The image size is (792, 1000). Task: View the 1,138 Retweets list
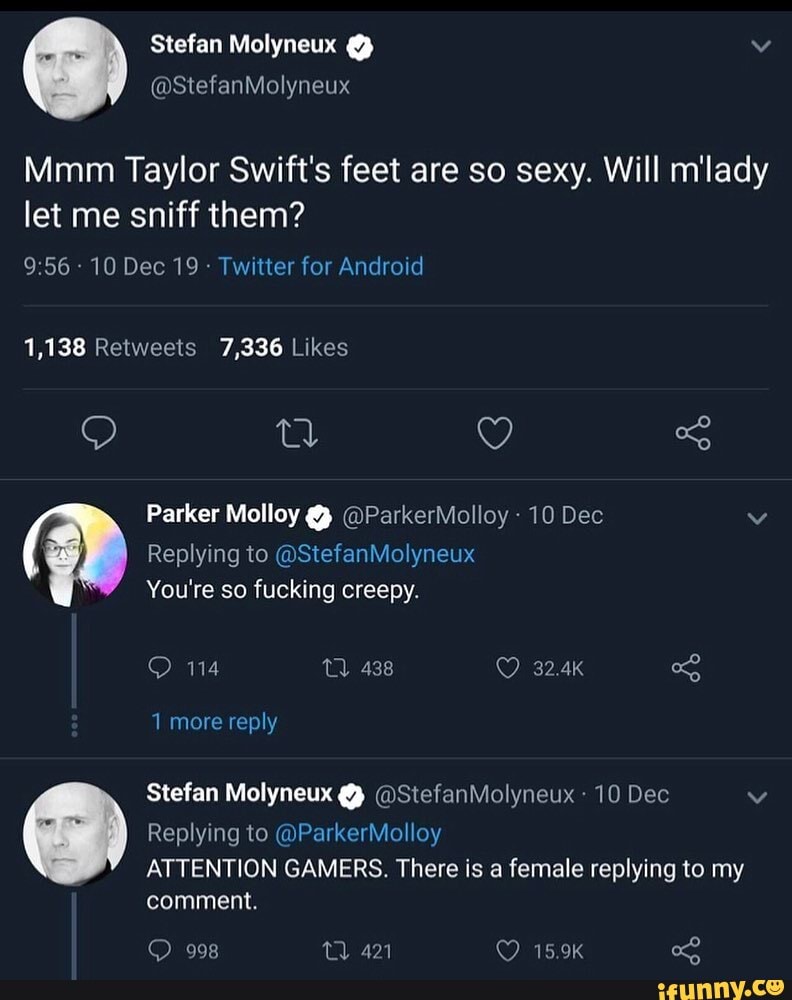coord(109,347)
